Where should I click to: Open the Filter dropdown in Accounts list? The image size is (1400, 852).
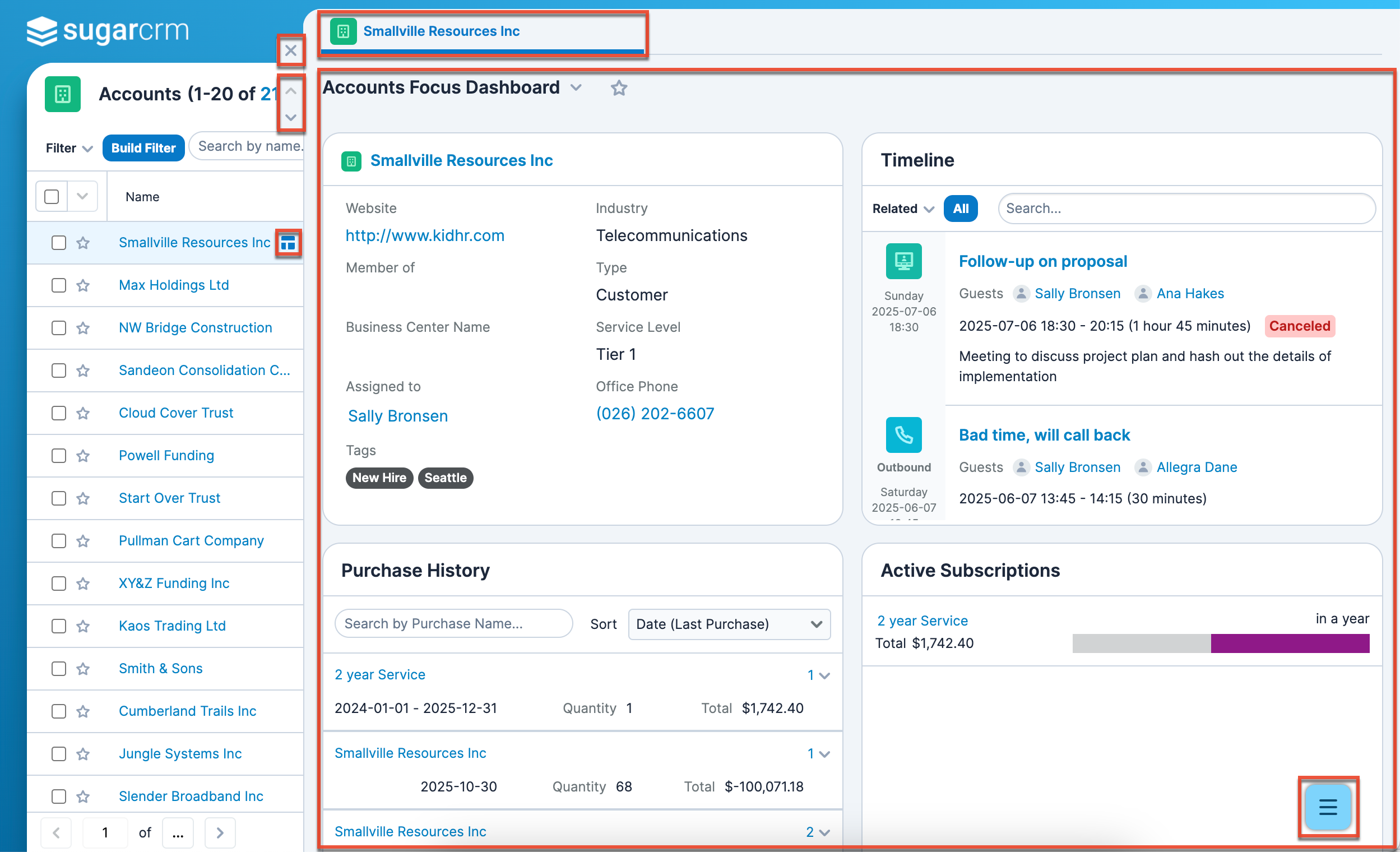[69, 149]
